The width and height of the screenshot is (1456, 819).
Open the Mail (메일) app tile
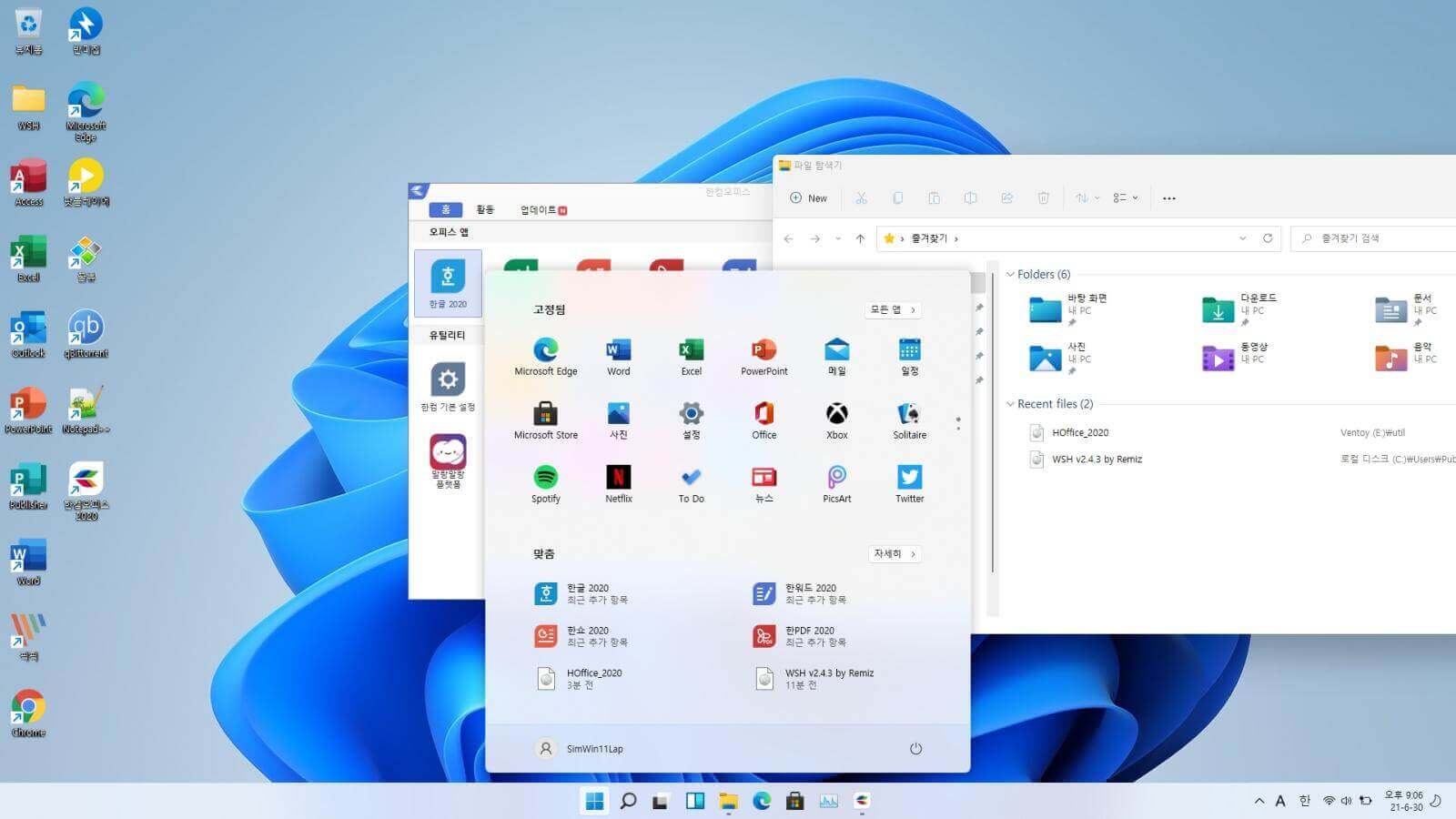tap(836, 357)
